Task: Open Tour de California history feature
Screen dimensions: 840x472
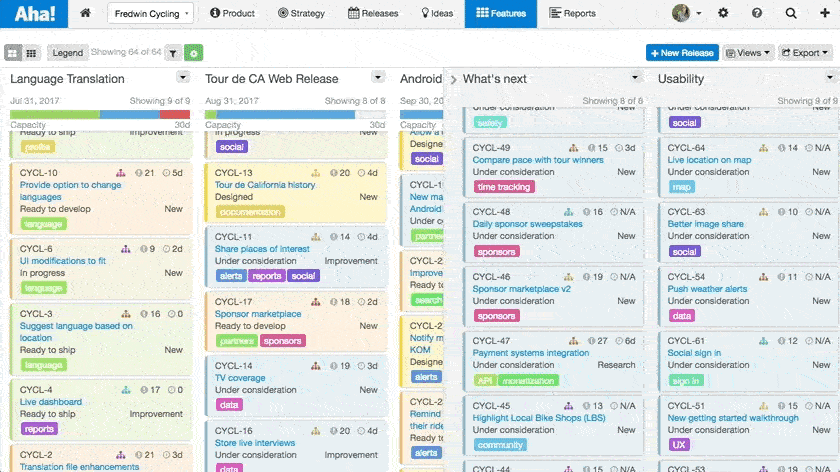Action: click(x=265, y=185)
